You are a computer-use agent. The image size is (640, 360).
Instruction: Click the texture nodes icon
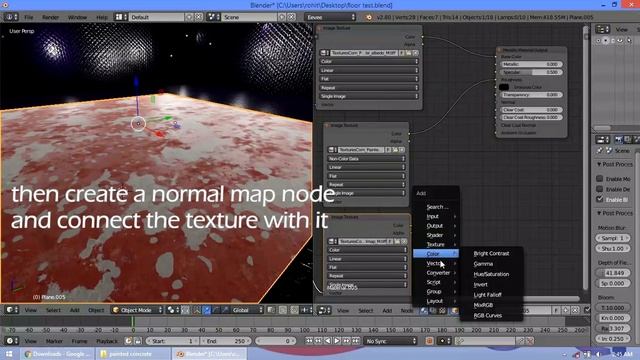tap(442, 311)
